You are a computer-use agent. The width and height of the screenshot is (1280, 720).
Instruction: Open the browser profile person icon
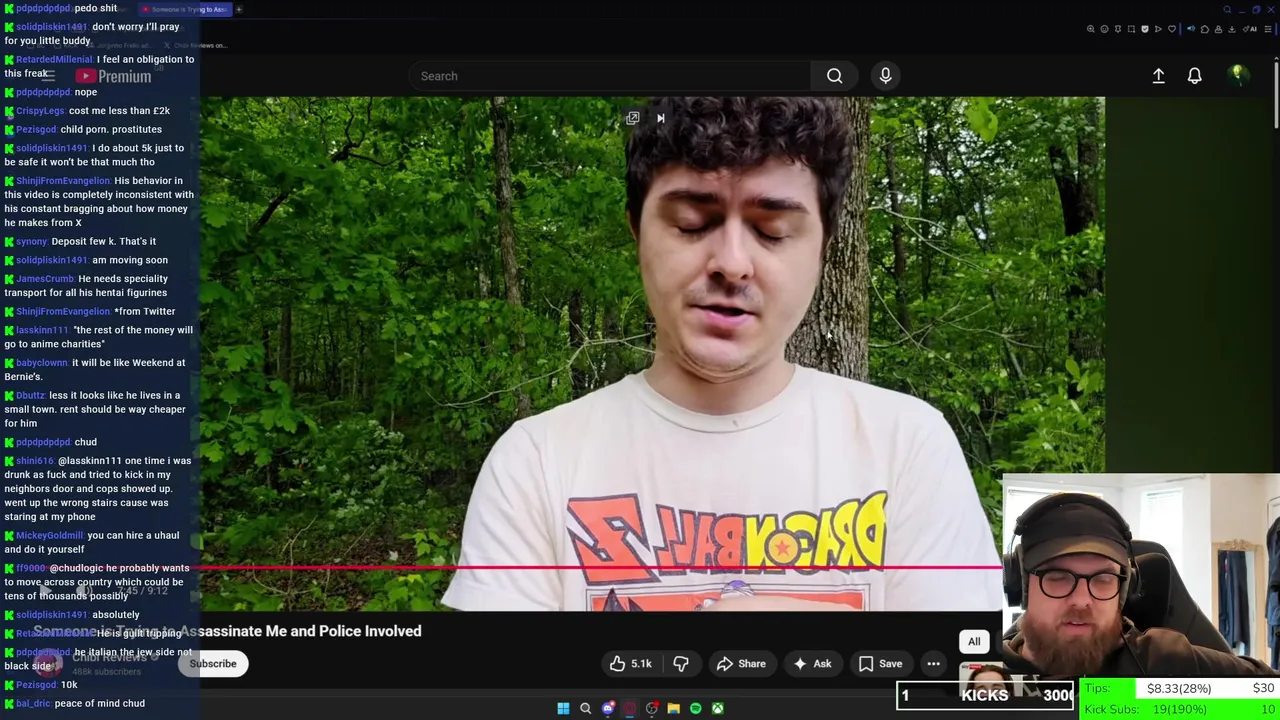coord(1218,29)
